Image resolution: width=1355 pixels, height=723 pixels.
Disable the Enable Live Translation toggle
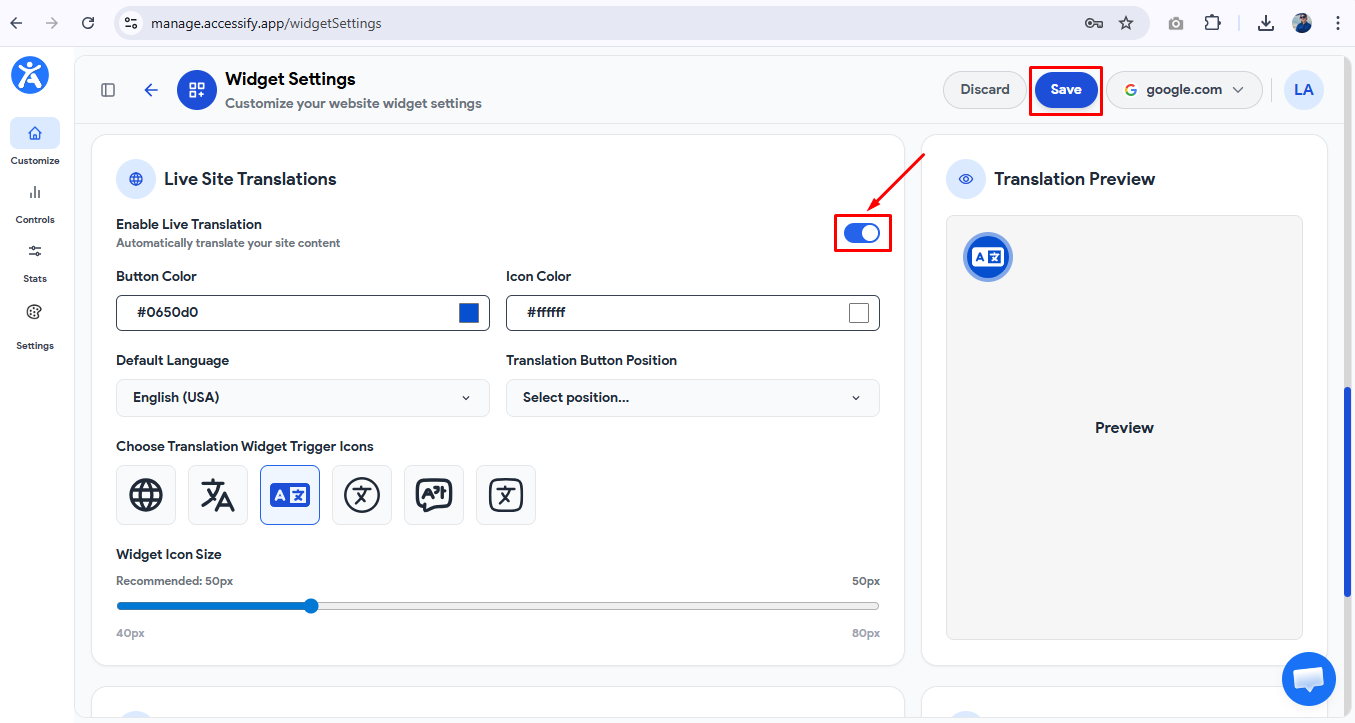pyautogui.click(x=862, y=232)
